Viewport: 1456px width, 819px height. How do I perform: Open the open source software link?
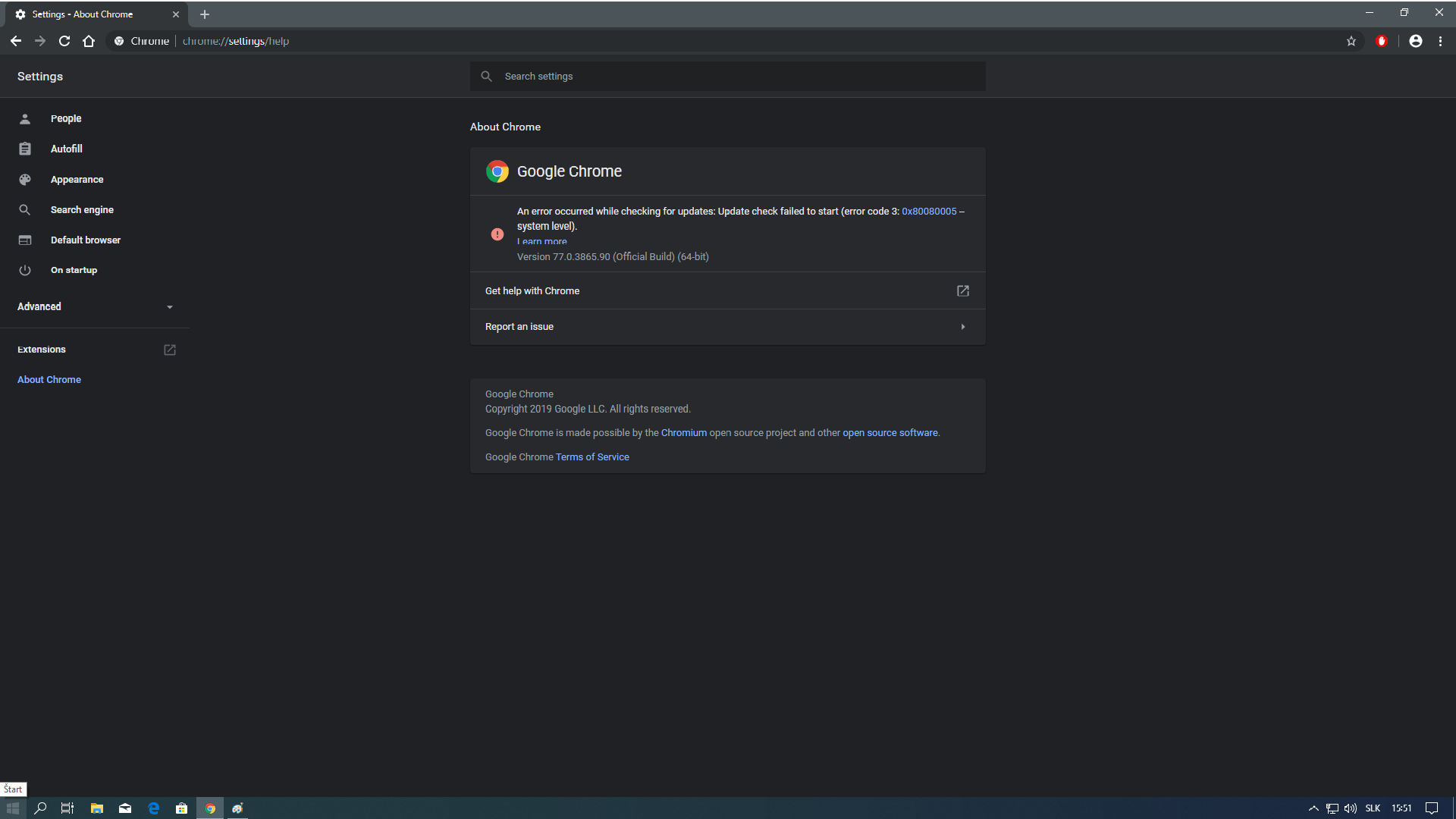tap(890, 433)
